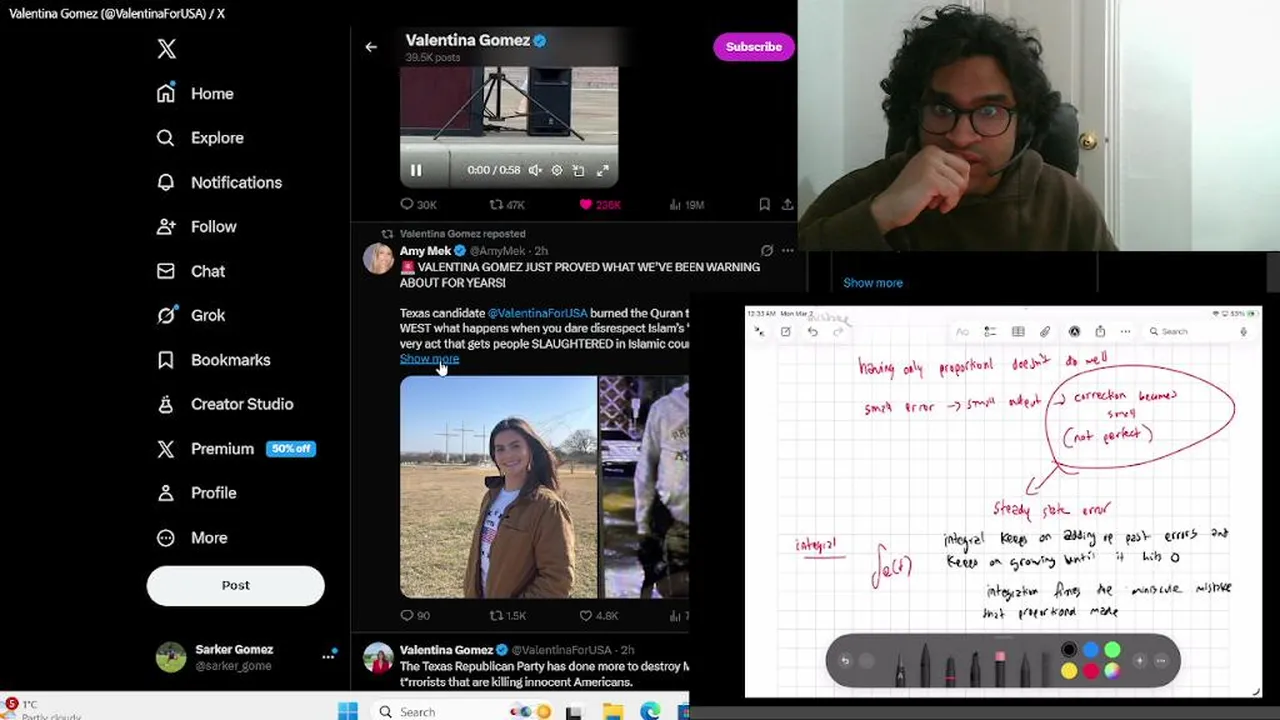Reply to Amy Mek's post with 90 comments
The image size is (1280, 720).
pos(415,616)
